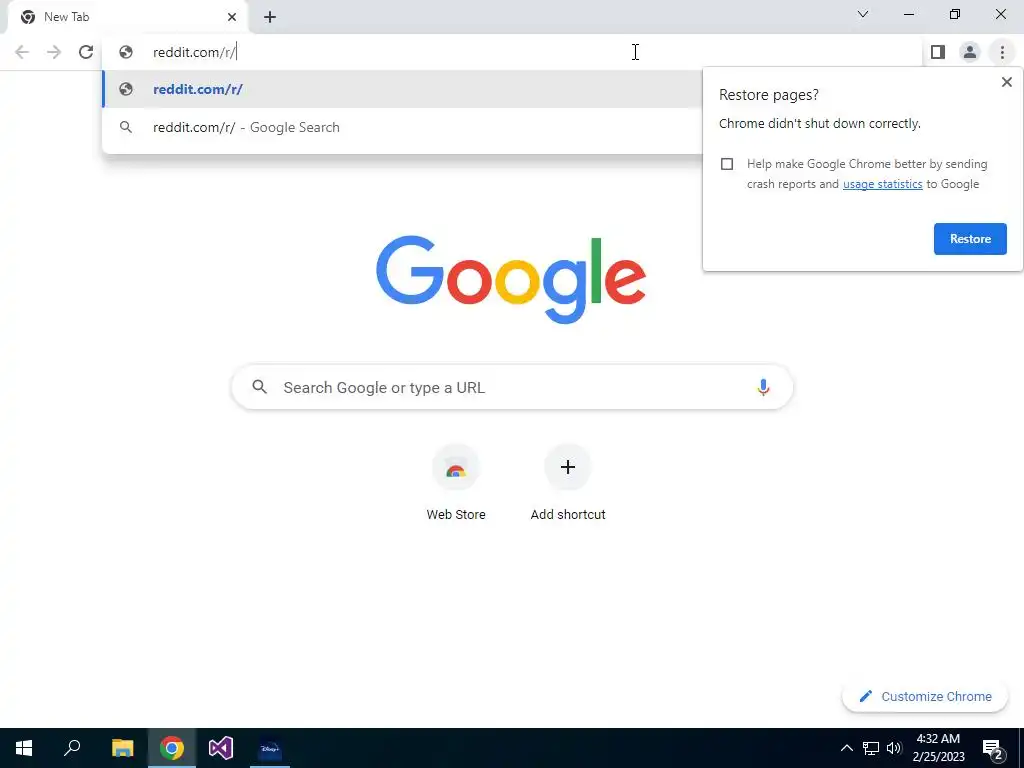The width and height of the screenshot is (1024, 768).
Task: Focus the Search Google or type a URL box
Action: [512, 387]
